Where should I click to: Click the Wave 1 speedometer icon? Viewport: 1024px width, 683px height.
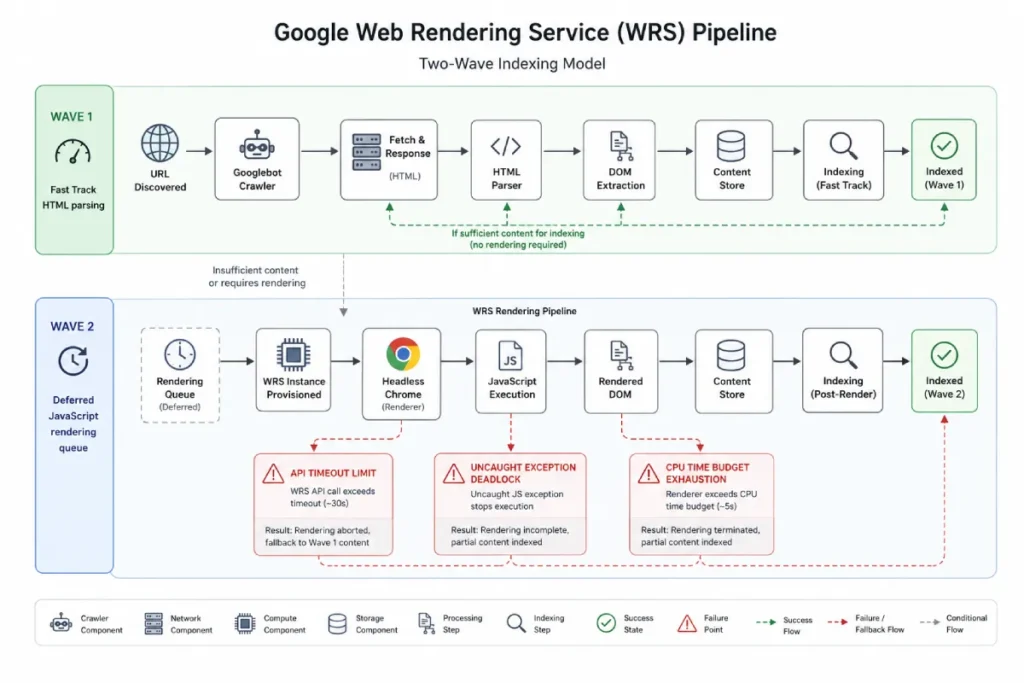coord(72,151)
